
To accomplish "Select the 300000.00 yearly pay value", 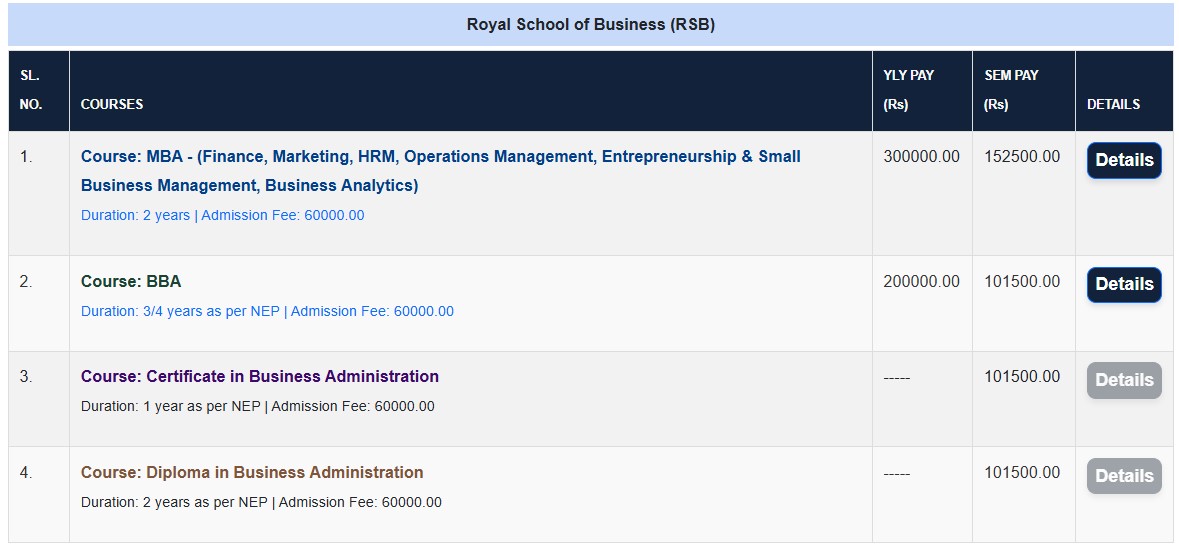I will click(x=921, y=157).
